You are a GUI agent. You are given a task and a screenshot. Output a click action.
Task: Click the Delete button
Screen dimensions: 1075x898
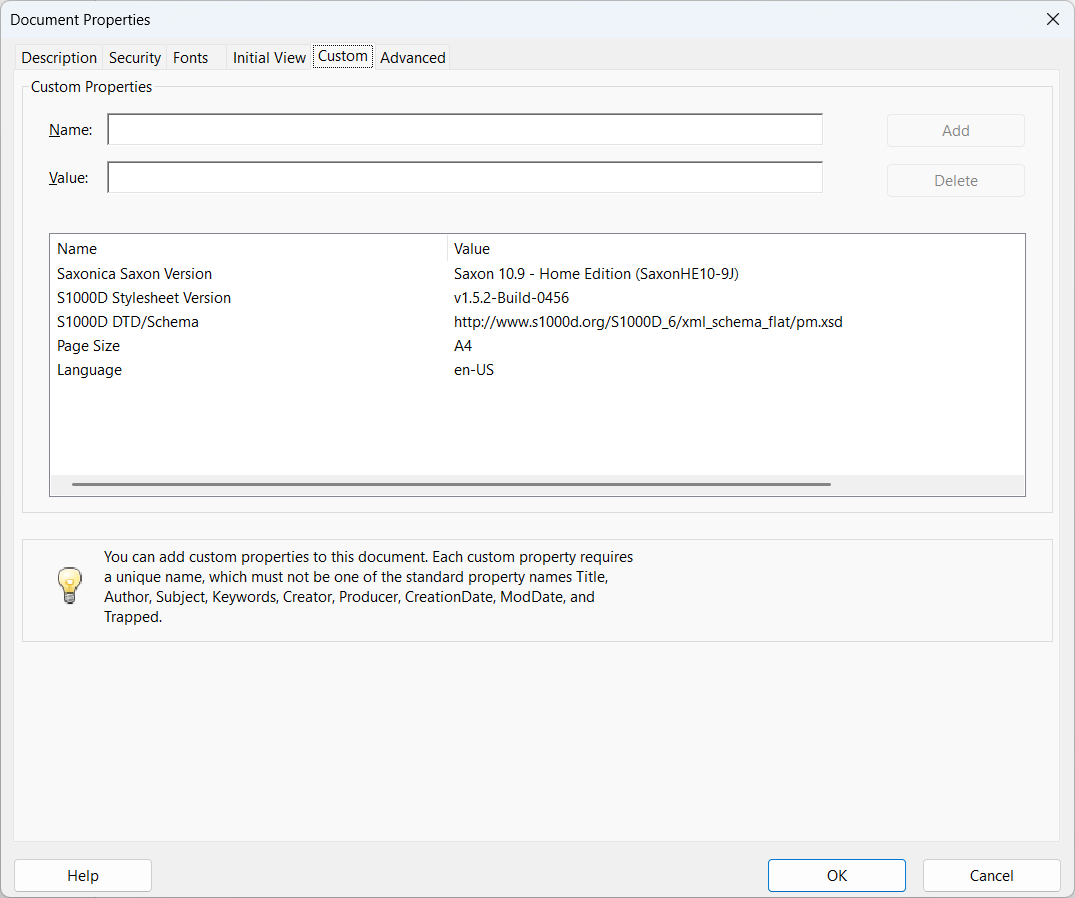click(956, 181)
